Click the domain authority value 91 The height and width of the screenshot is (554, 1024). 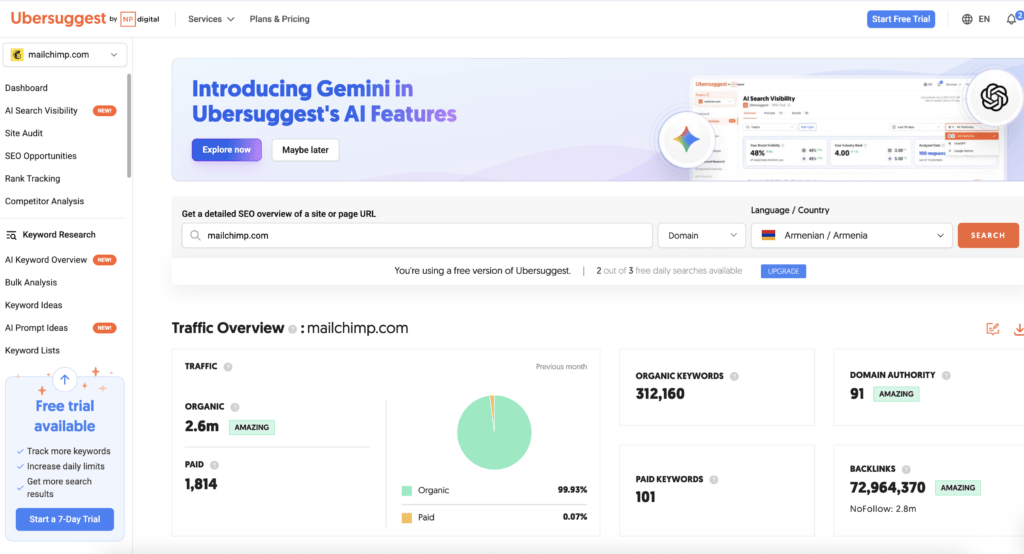tap(857, 394)
